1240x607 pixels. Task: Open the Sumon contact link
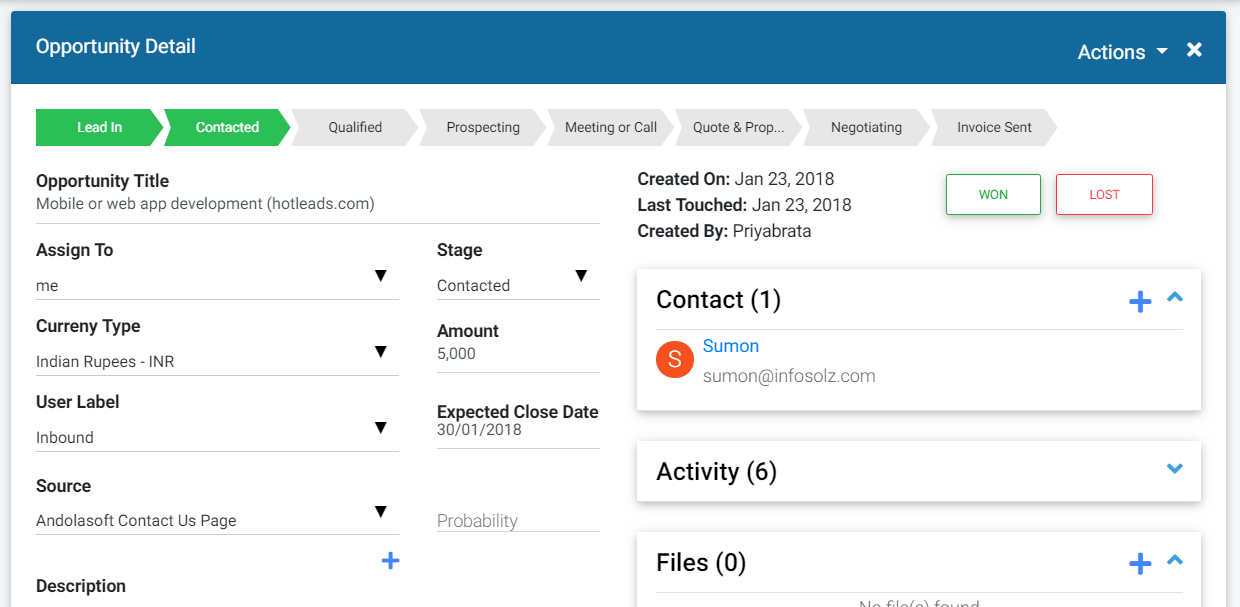731,345
